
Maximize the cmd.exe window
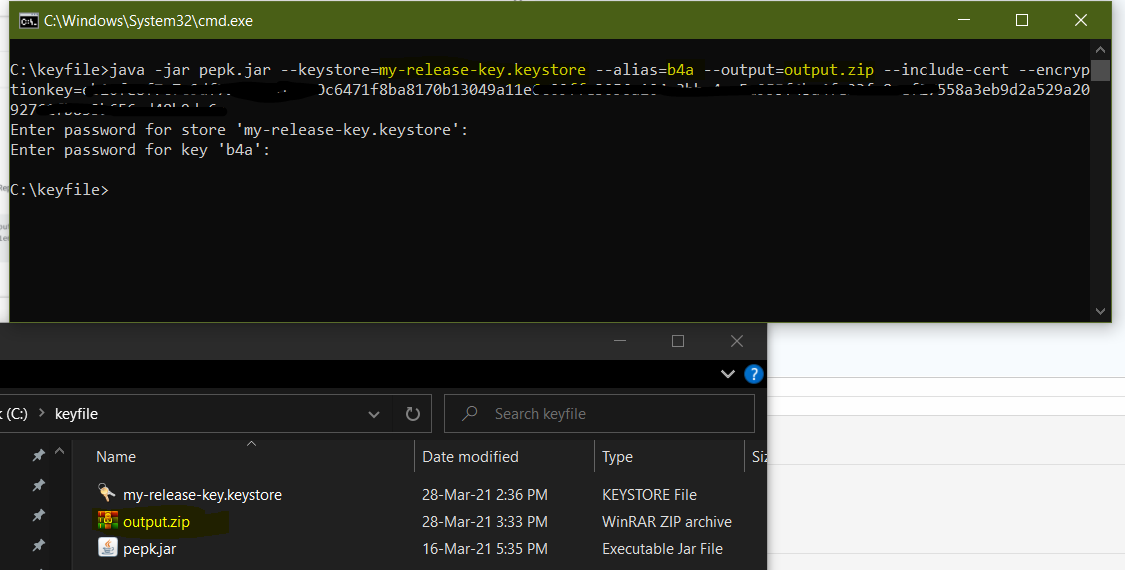point(1022,20)
